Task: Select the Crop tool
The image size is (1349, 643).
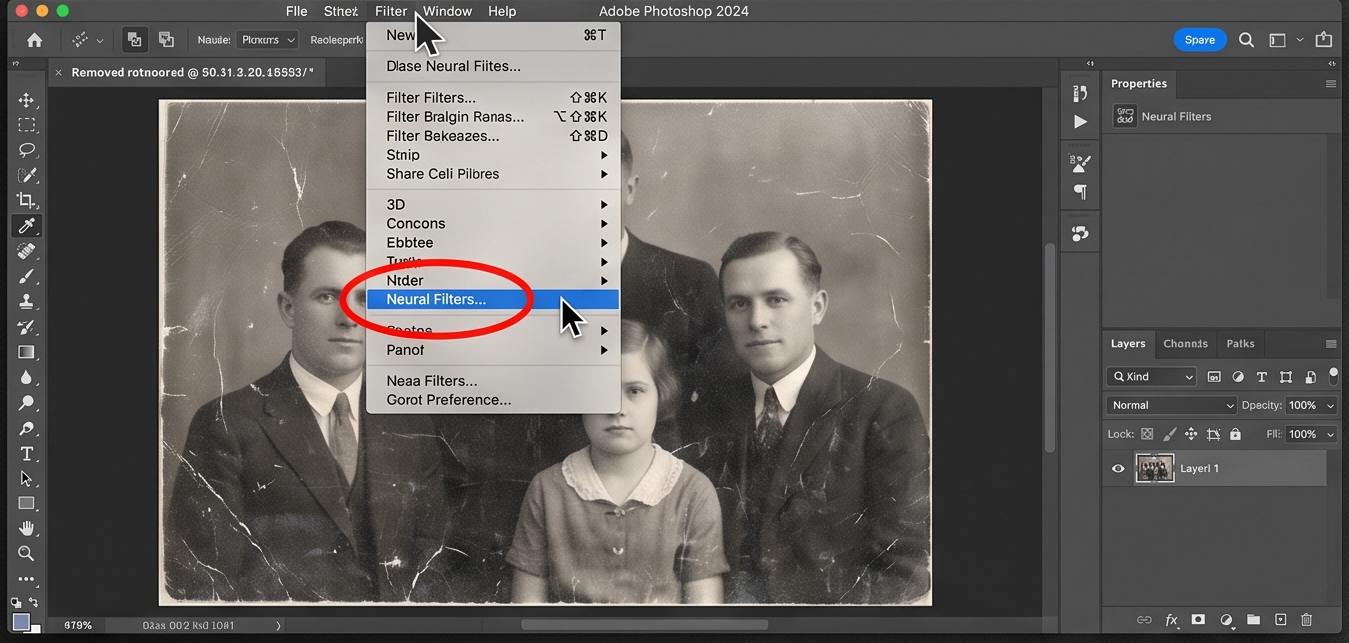Action: [26, 201]
